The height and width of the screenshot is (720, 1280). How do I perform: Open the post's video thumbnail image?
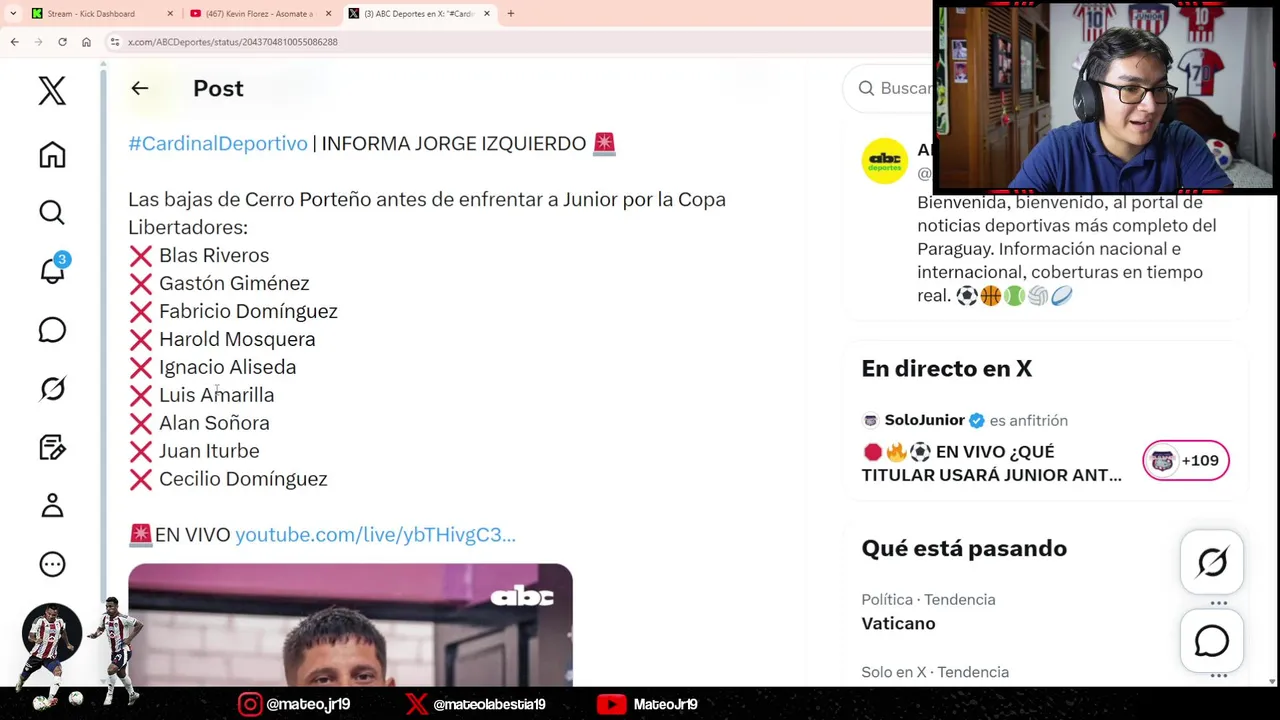point(350,625)
